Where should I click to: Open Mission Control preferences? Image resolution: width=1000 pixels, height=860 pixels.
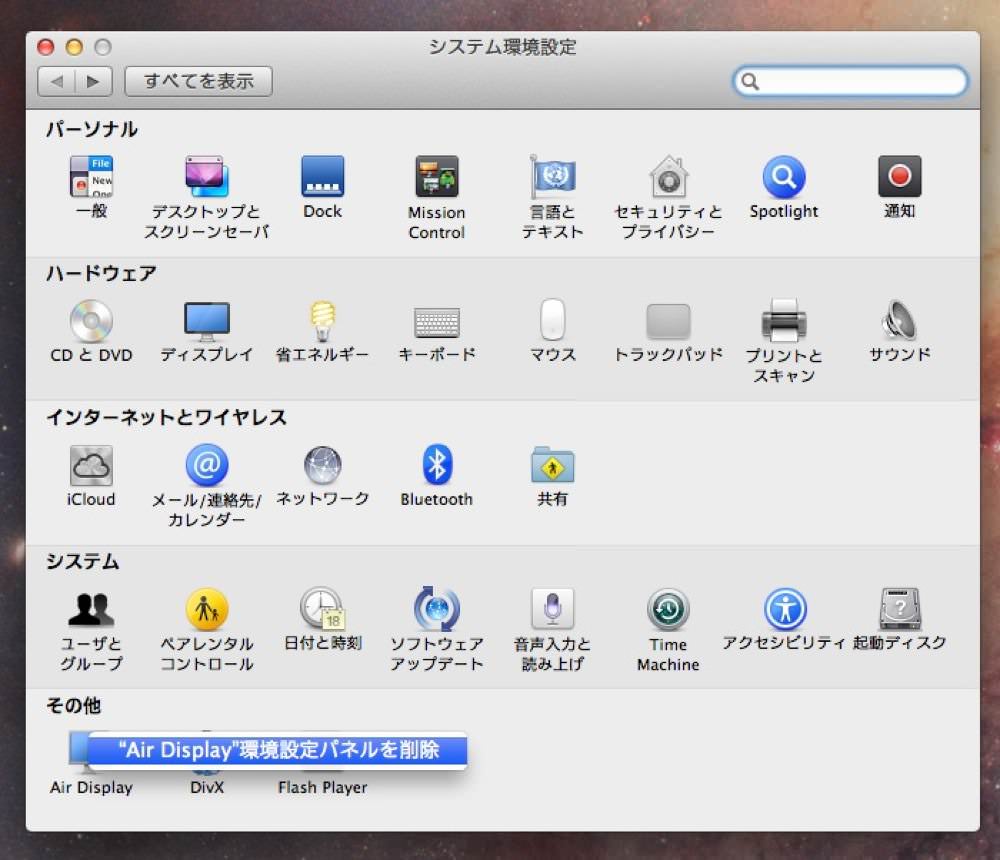click(437, 176)
